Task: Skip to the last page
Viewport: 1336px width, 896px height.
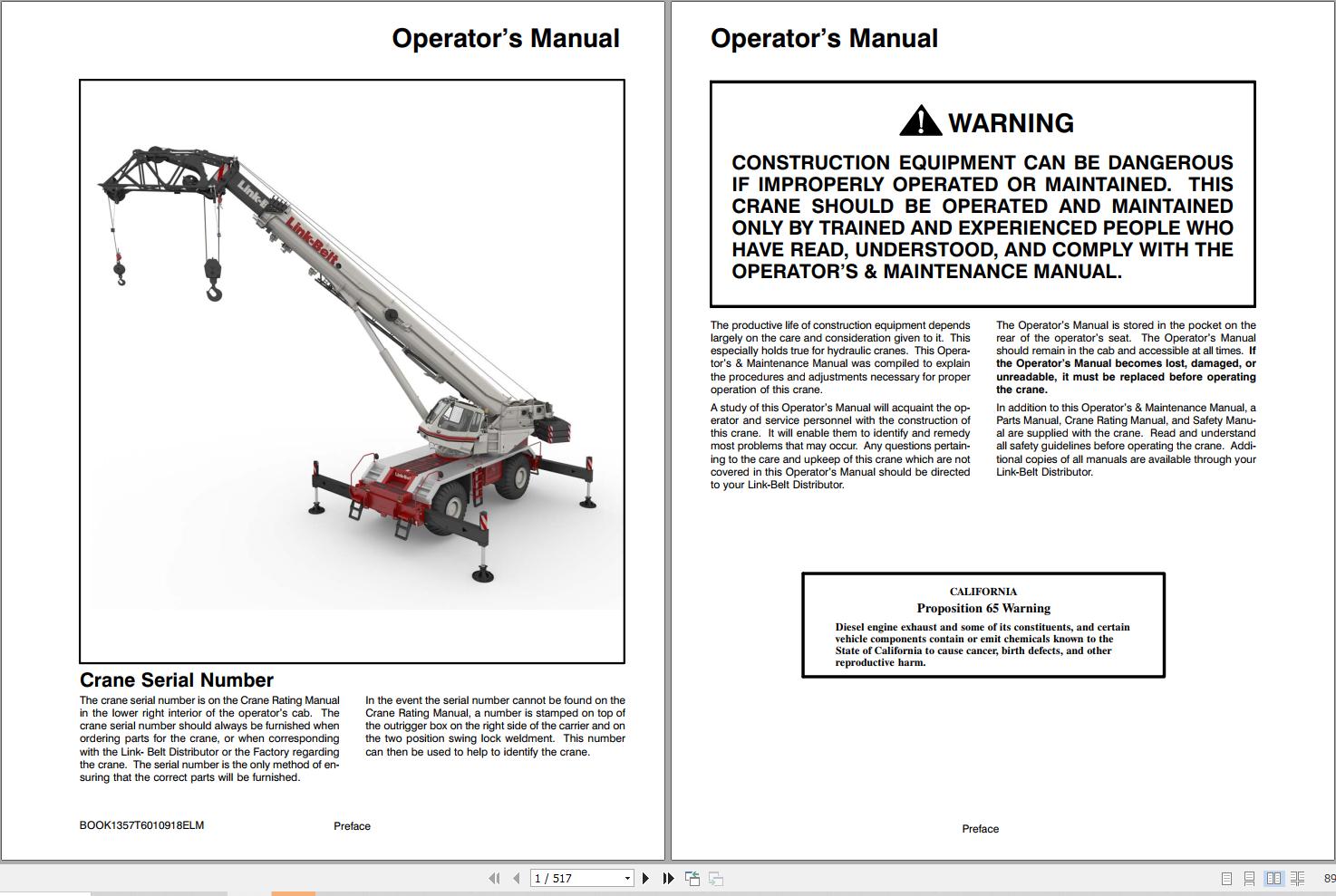Action: pos(668,878)
